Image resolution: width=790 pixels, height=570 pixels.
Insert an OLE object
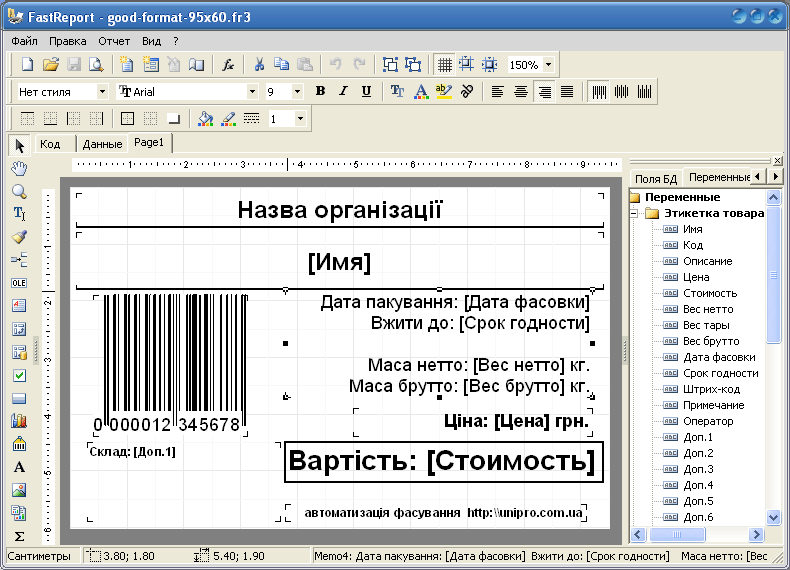click(19, 283)
